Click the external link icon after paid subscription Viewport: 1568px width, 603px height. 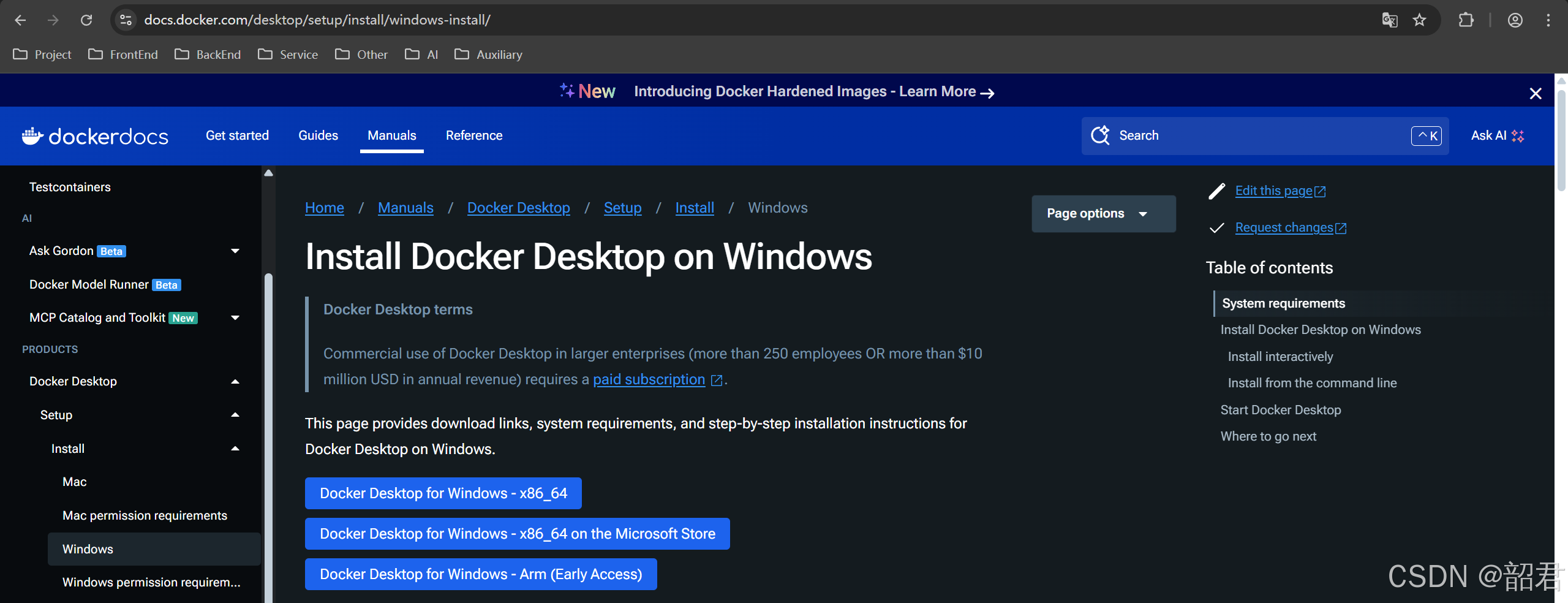(717, 381)
